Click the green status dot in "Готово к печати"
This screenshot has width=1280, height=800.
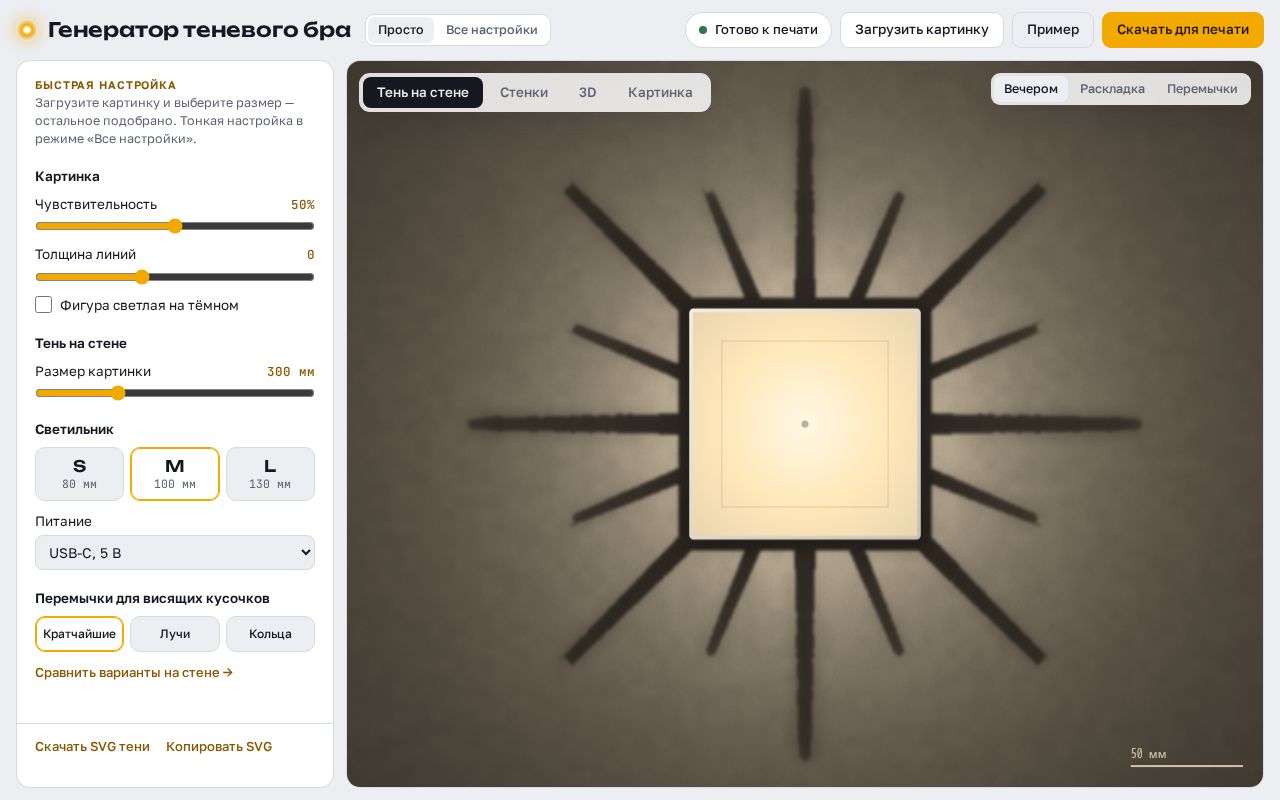(703, 30)
